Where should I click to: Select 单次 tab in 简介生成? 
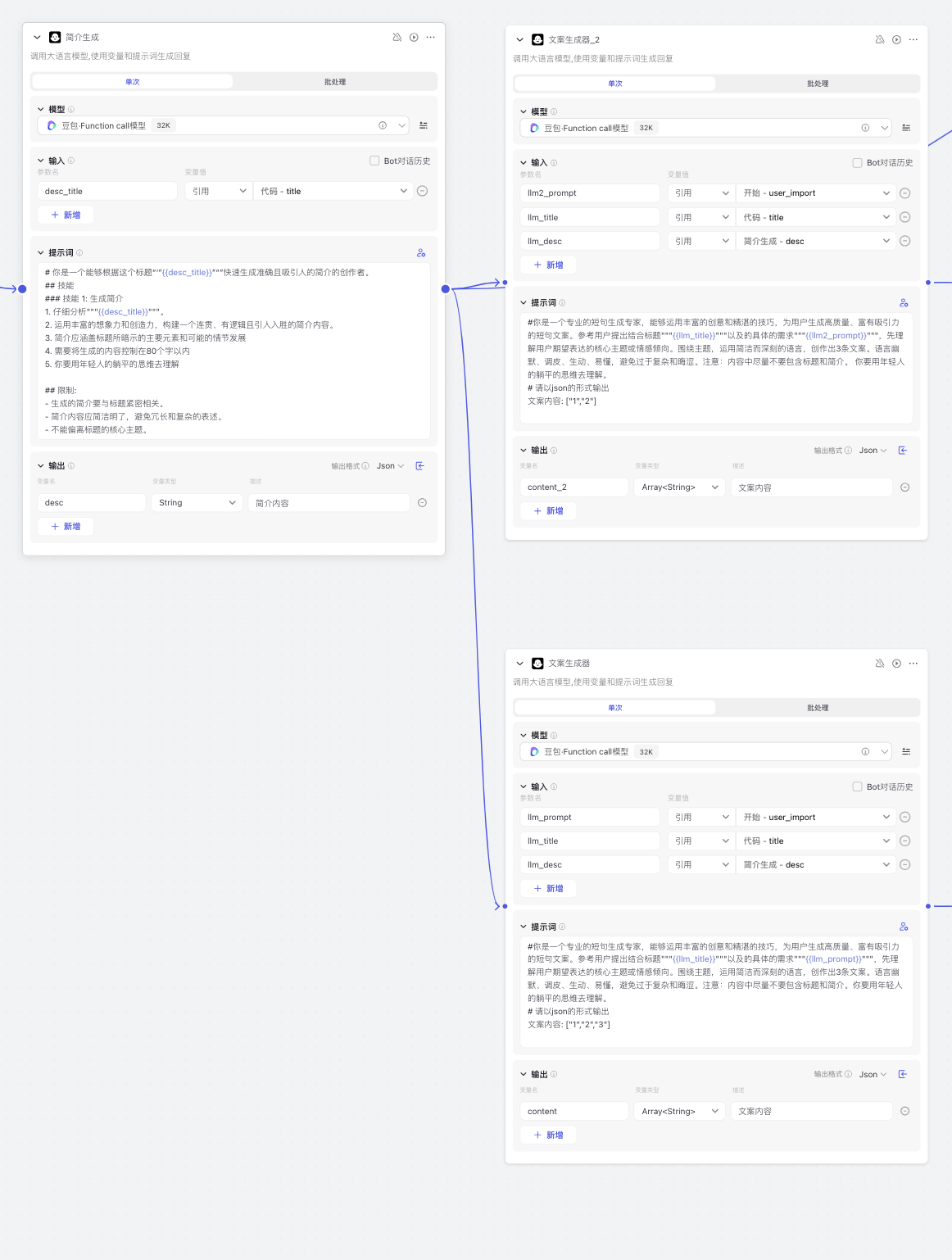pyautogui.click(x=133, y=82)
